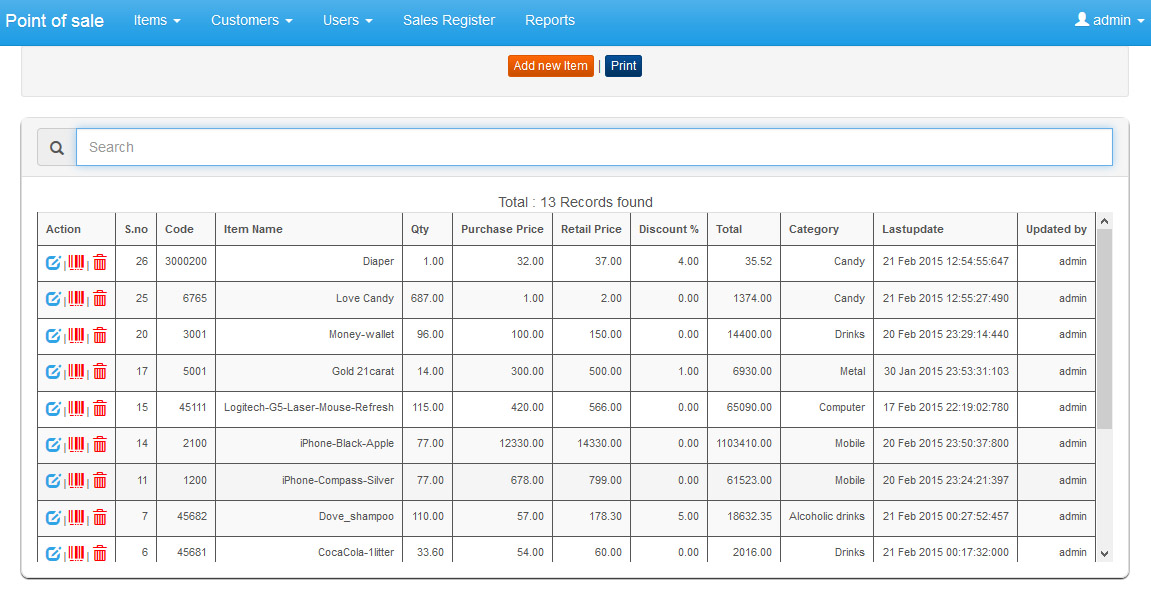Image resolution: width=1151 pixels, height=594 pixels.
Task: Barcode icon for Logitech mouse row
Action: click(76, 408)
